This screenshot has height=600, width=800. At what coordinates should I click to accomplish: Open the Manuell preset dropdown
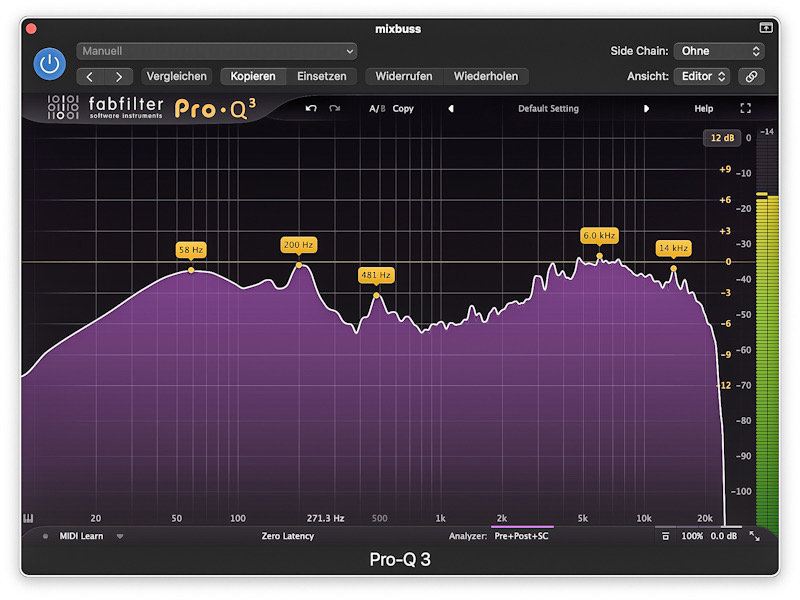tap(217, 51)
